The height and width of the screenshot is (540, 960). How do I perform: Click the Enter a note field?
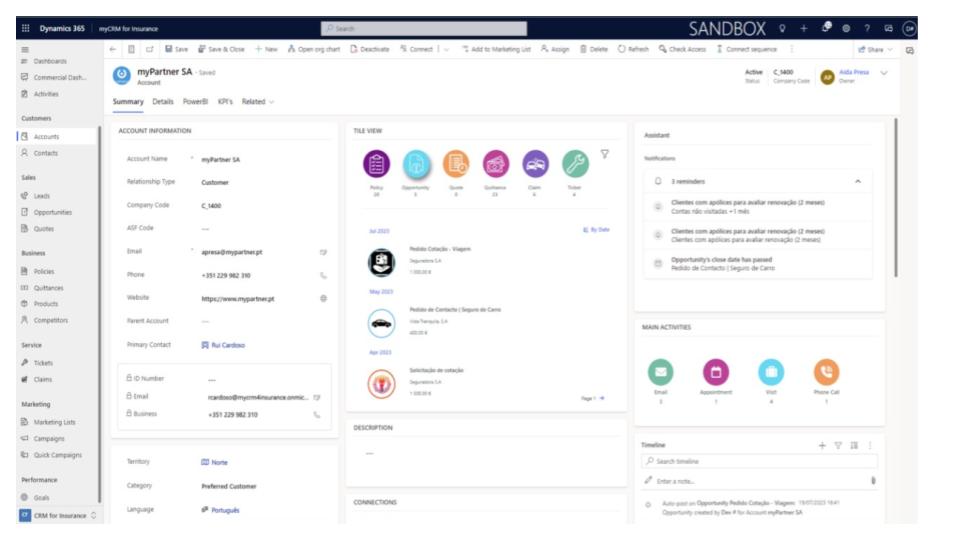point(759,481)
